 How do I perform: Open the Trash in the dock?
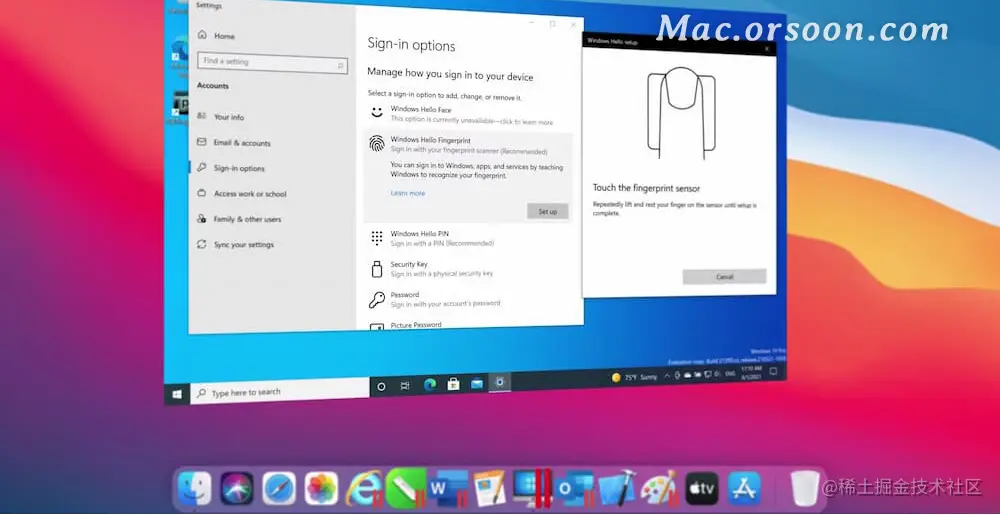pos(805,489)
